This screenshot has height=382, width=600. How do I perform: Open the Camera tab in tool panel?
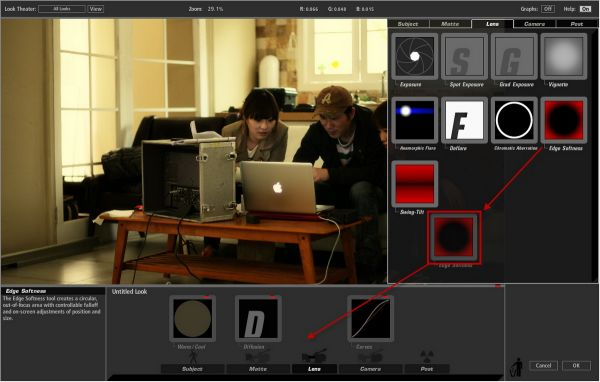534,24
